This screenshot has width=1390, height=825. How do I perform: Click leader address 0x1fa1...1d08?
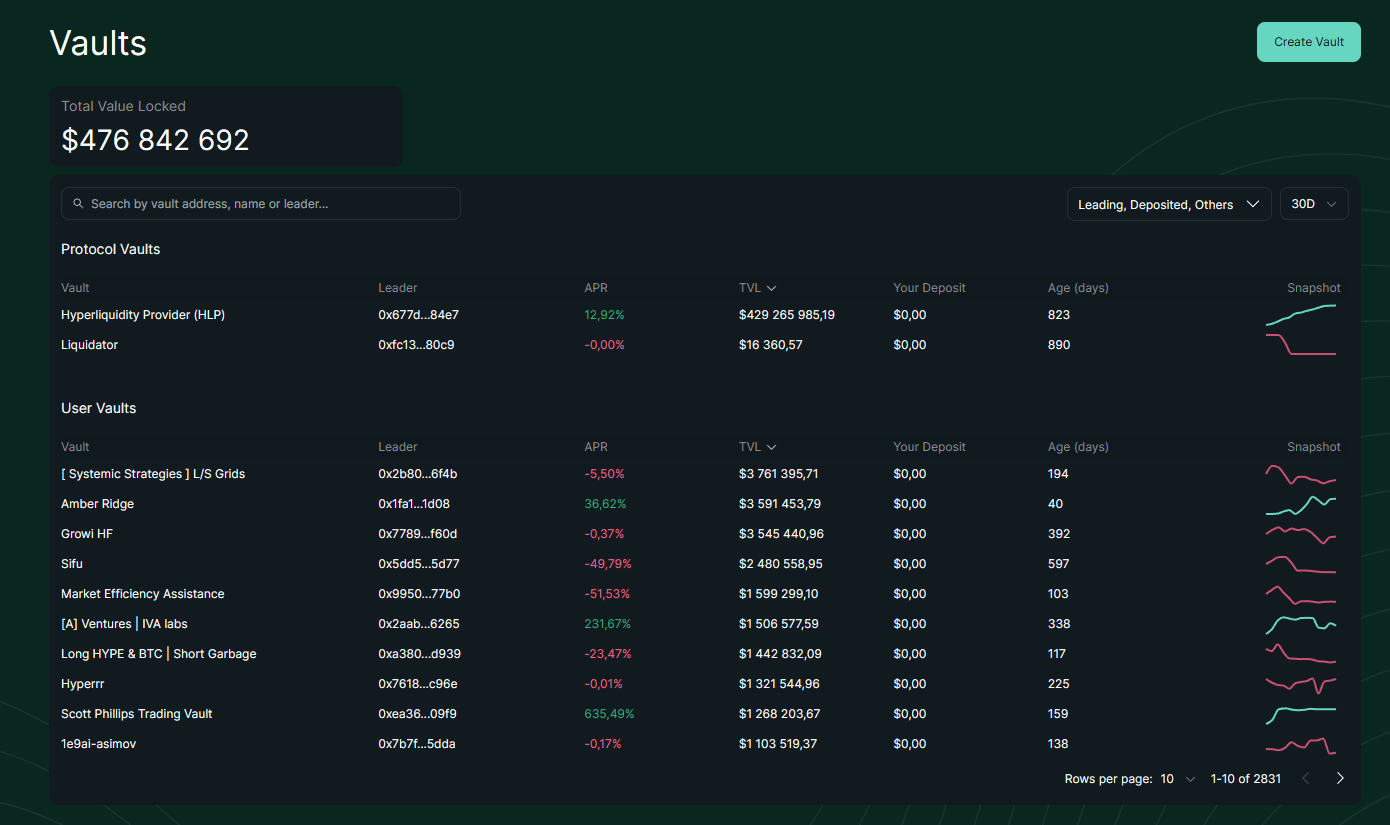click(x=414, y=504)
